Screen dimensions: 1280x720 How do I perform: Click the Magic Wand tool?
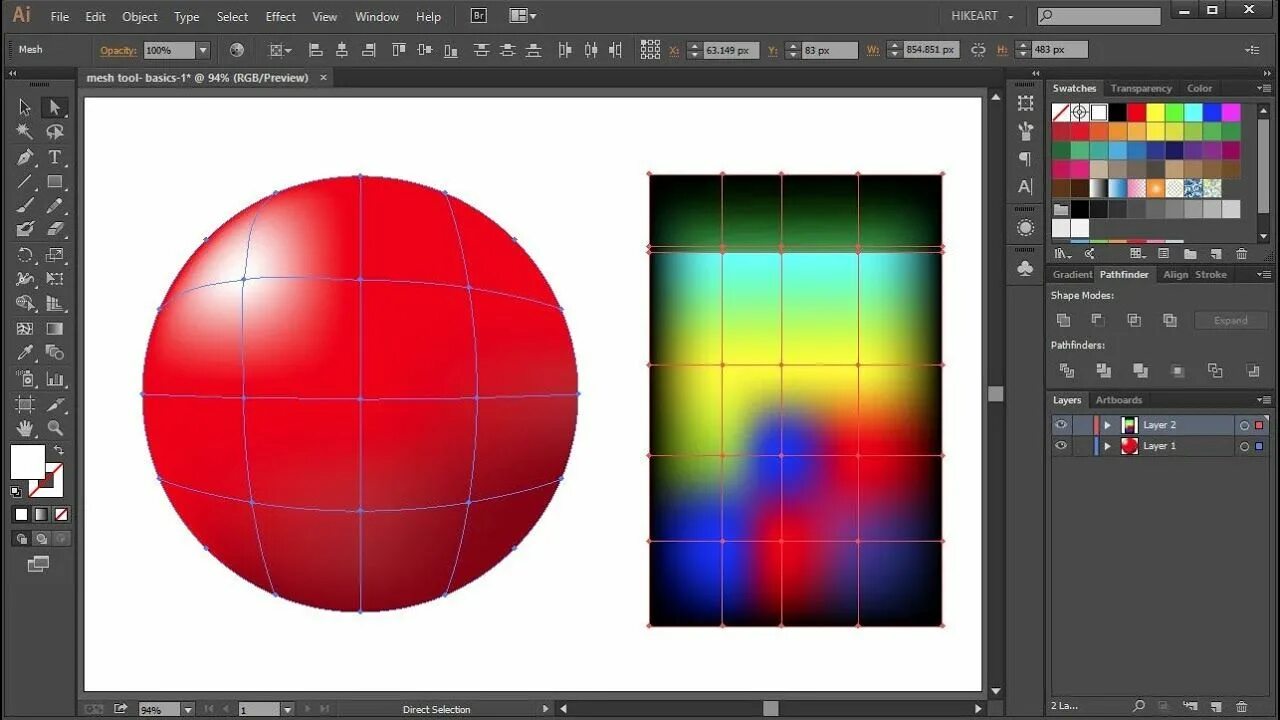tap(25, 132)
